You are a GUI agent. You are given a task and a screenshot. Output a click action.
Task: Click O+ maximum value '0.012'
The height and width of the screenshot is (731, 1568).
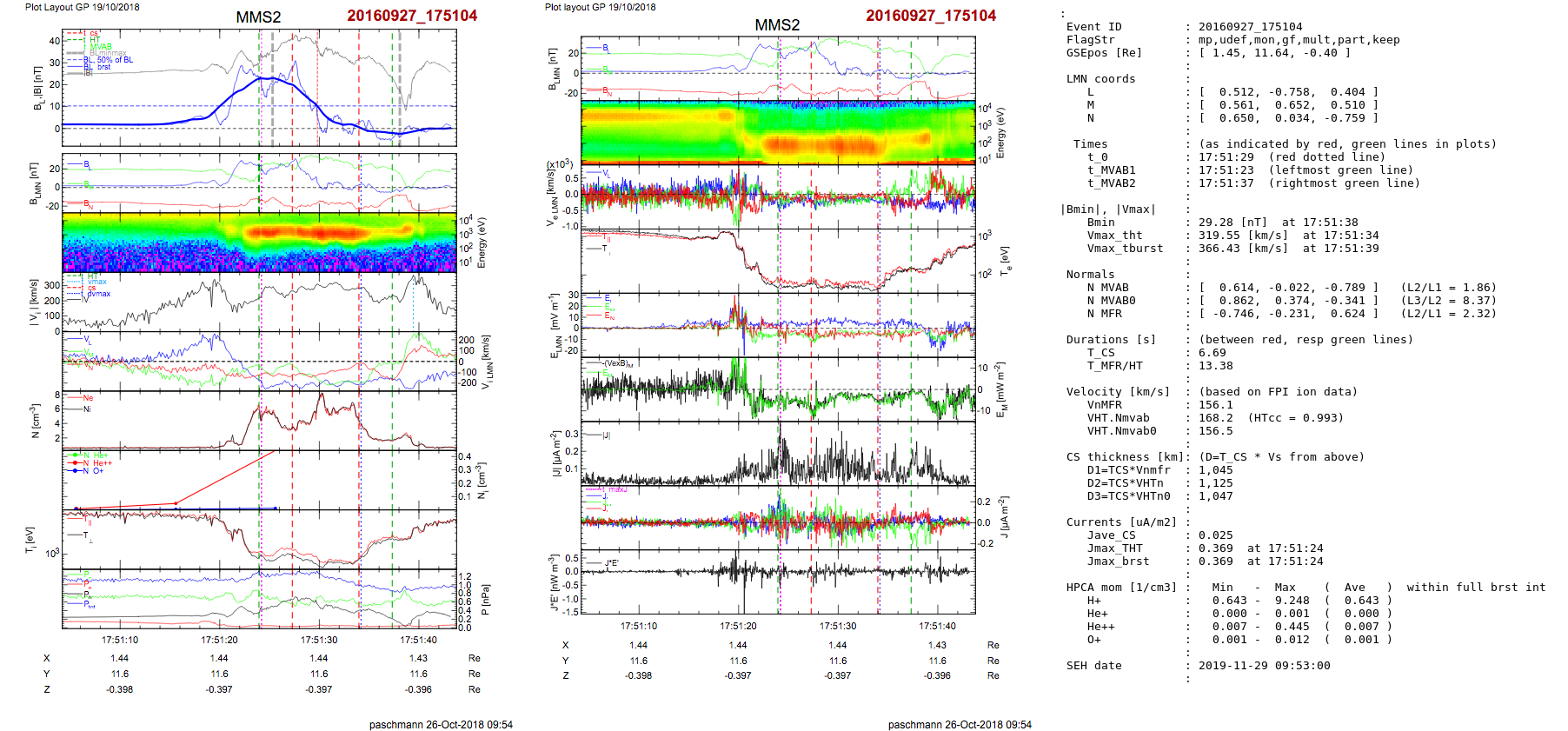tap(1292, 640)
